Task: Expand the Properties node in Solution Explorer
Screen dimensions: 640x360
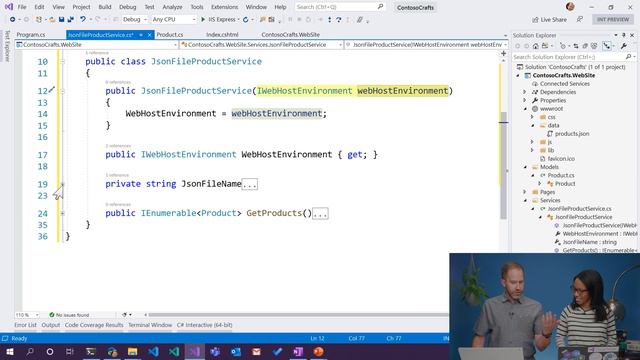Action: (x=525, y=100)
